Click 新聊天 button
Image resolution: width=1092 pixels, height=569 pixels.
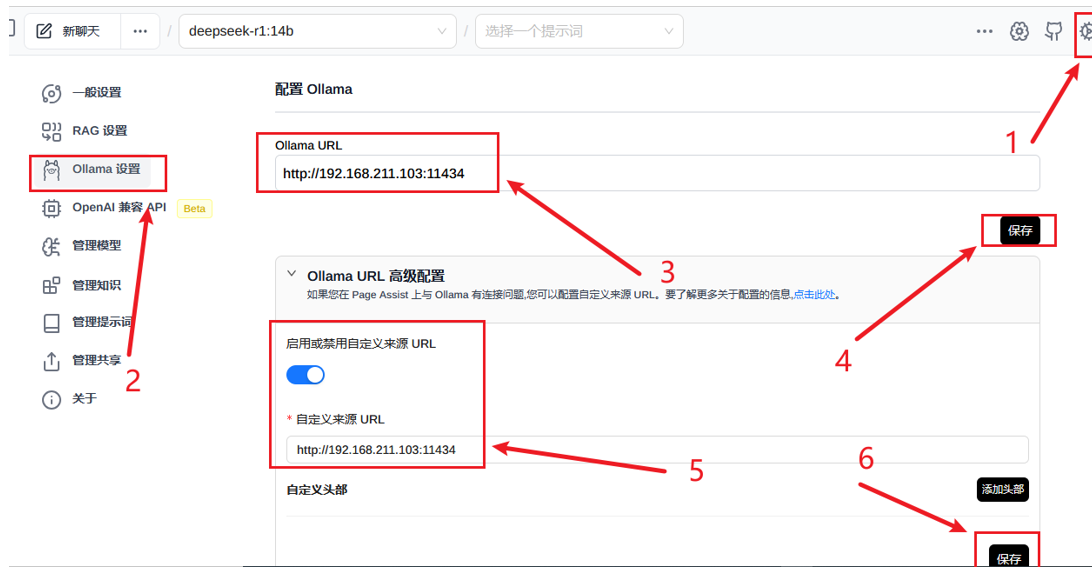[x=72, y=31]
